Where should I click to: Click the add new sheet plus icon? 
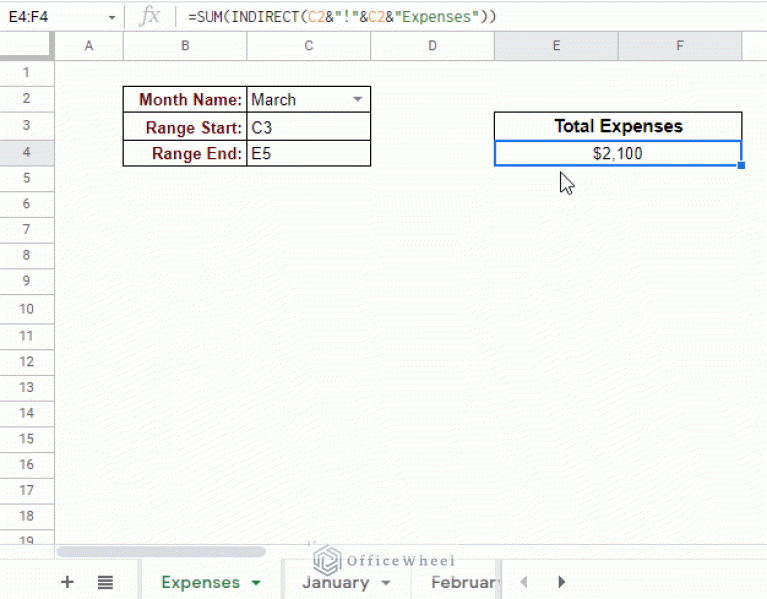67,582
